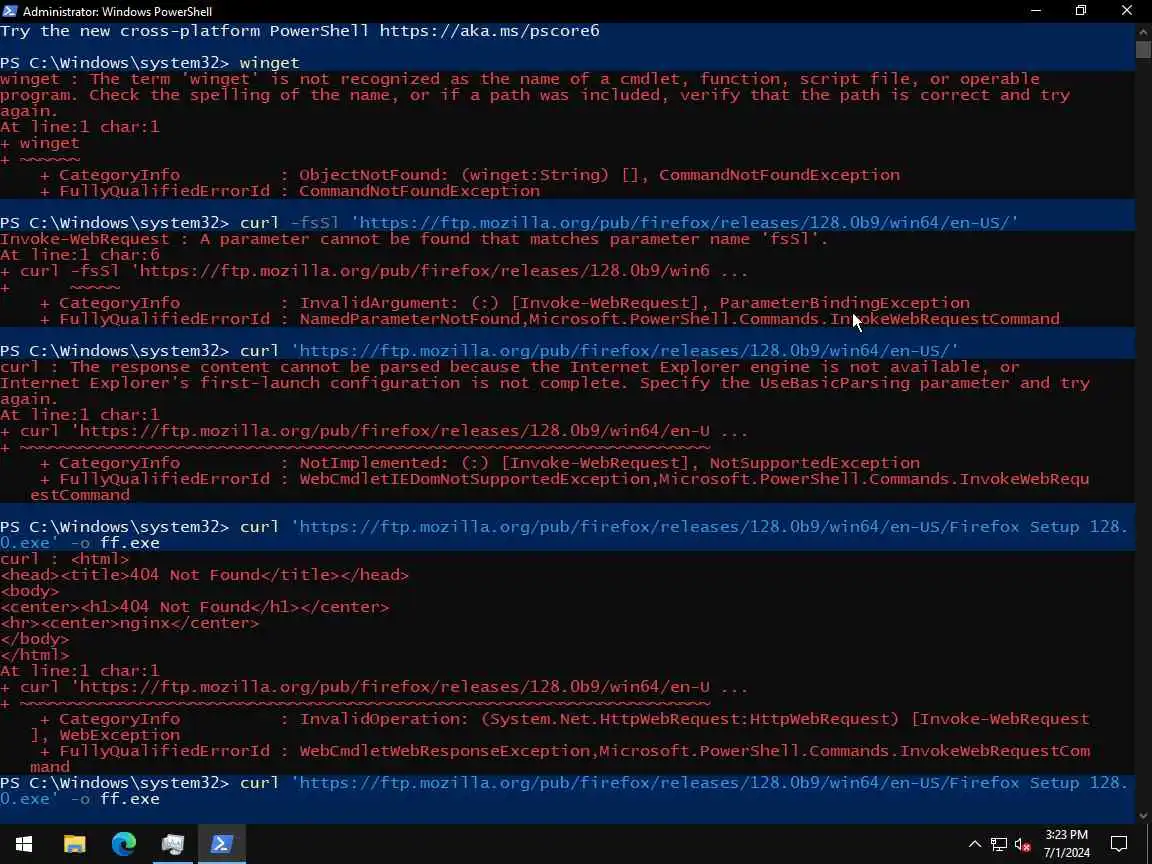The image size is (1152, 864).
Task: Open the Windows Start menu
Action: 24,844
